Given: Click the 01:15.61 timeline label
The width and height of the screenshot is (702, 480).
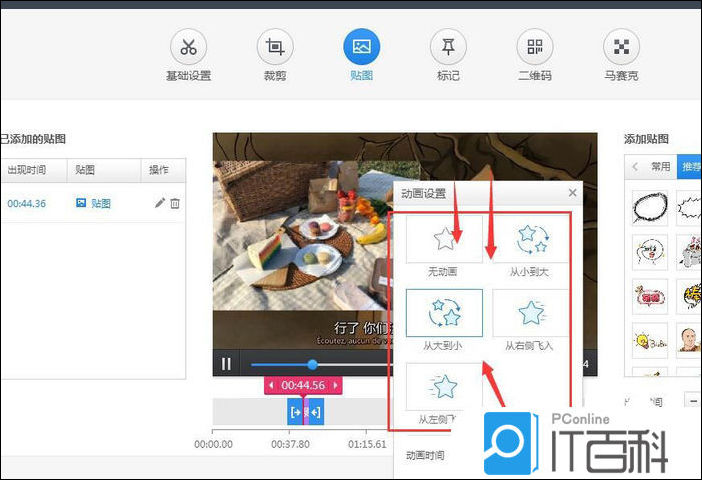Looking at the screenshot, I should click(x=367, y=444).
